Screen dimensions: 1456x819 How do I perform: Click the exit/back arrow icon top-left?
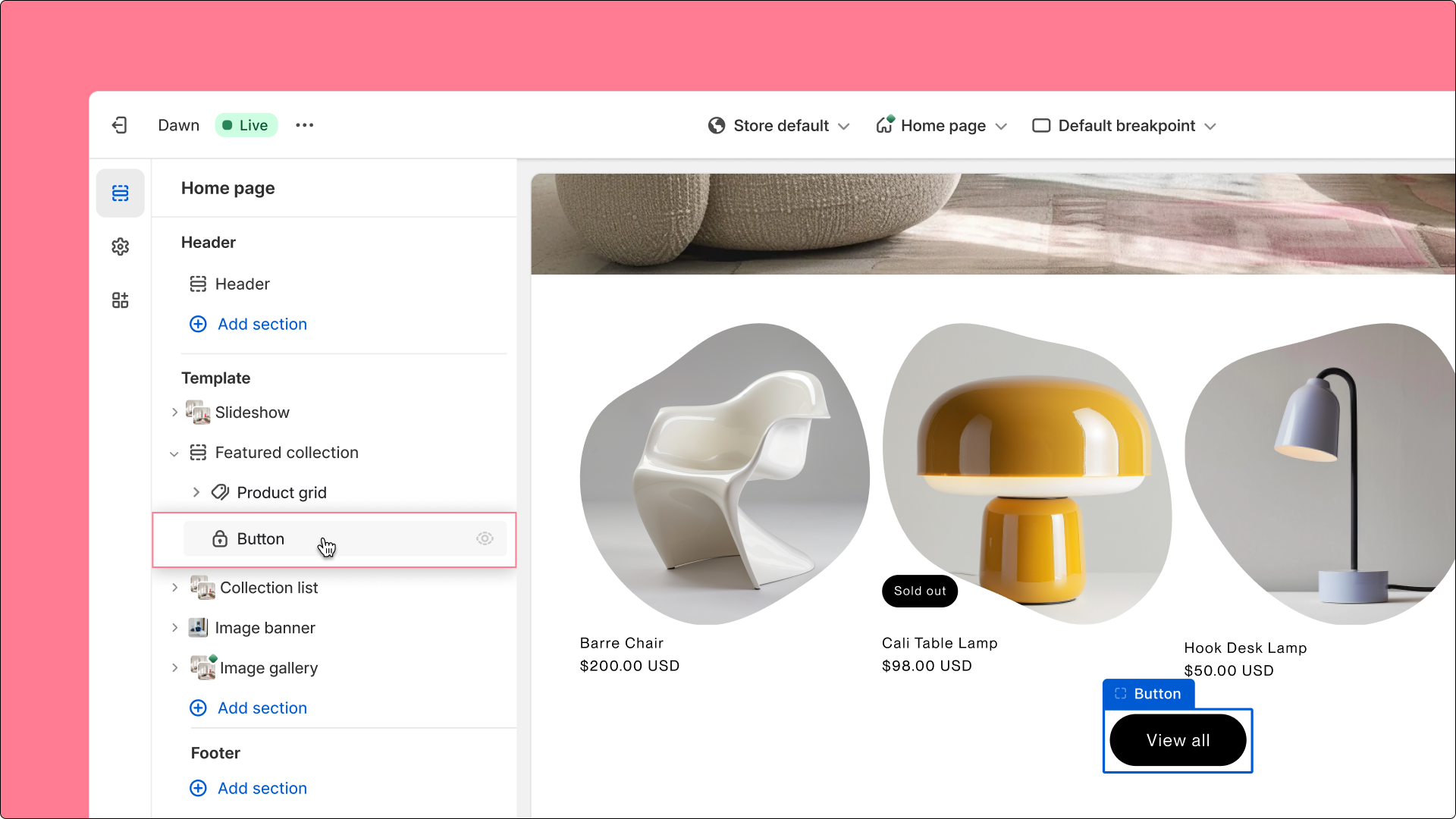tap(119, 124)
